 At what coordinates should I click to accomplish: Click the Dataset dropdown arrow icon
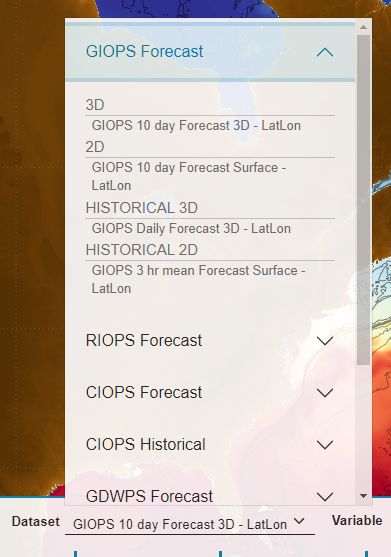299,521
